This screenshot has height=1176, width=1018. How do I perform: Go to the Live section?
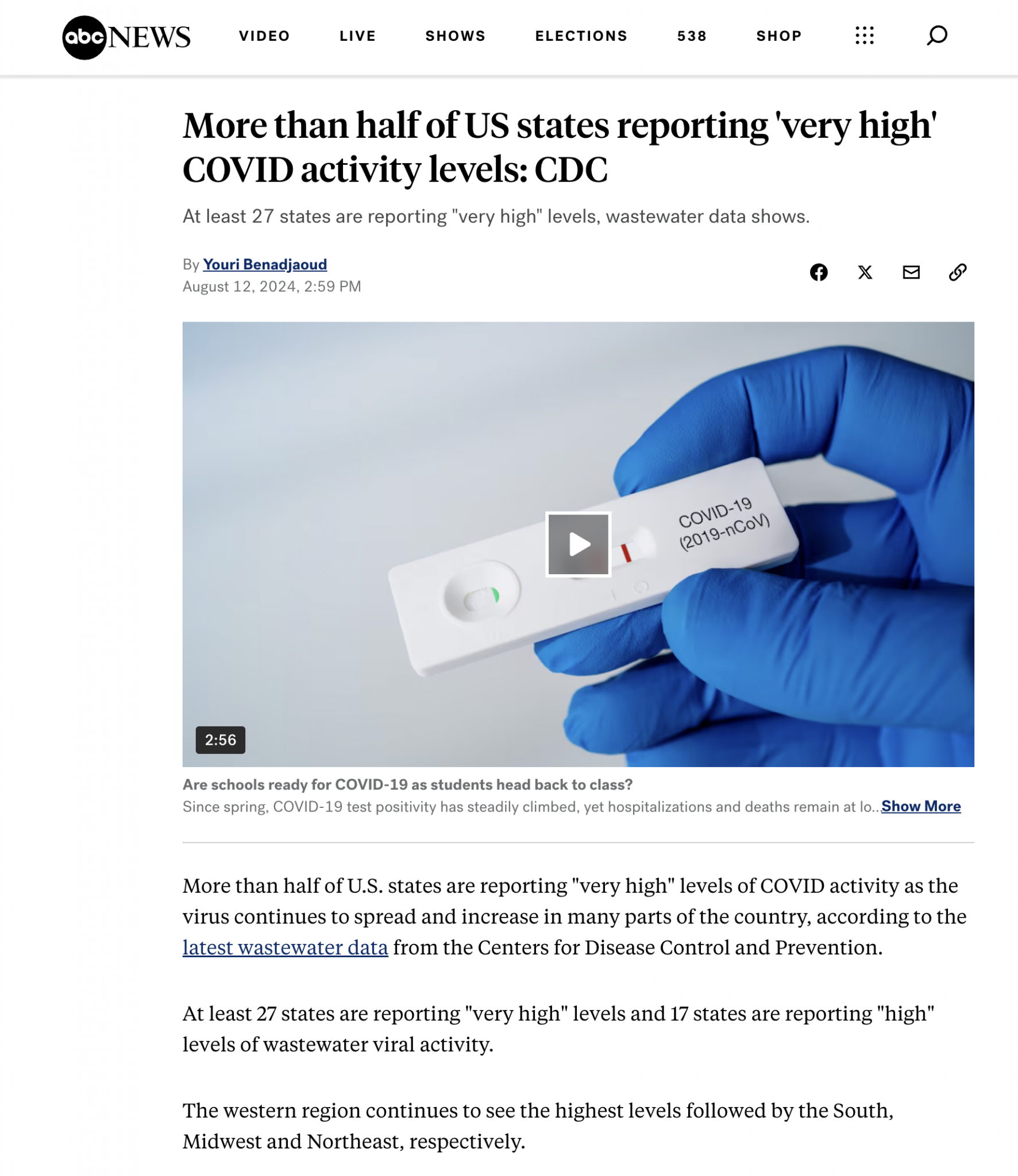tap(357, 36)
